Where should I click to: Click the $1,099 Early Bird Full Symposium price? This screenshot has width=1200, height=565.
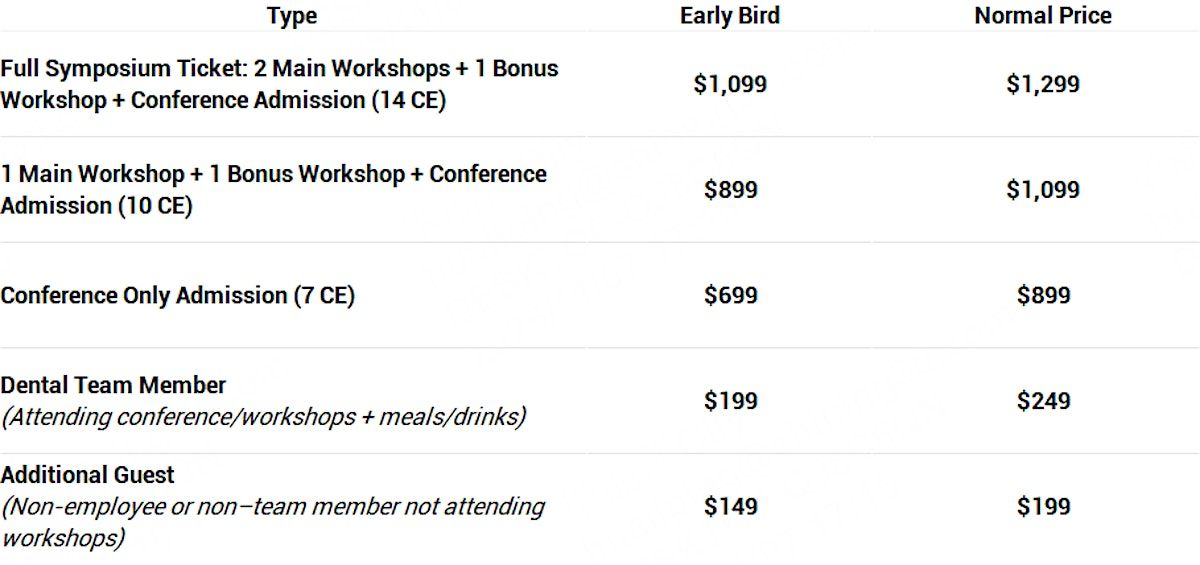pos(730,84)
